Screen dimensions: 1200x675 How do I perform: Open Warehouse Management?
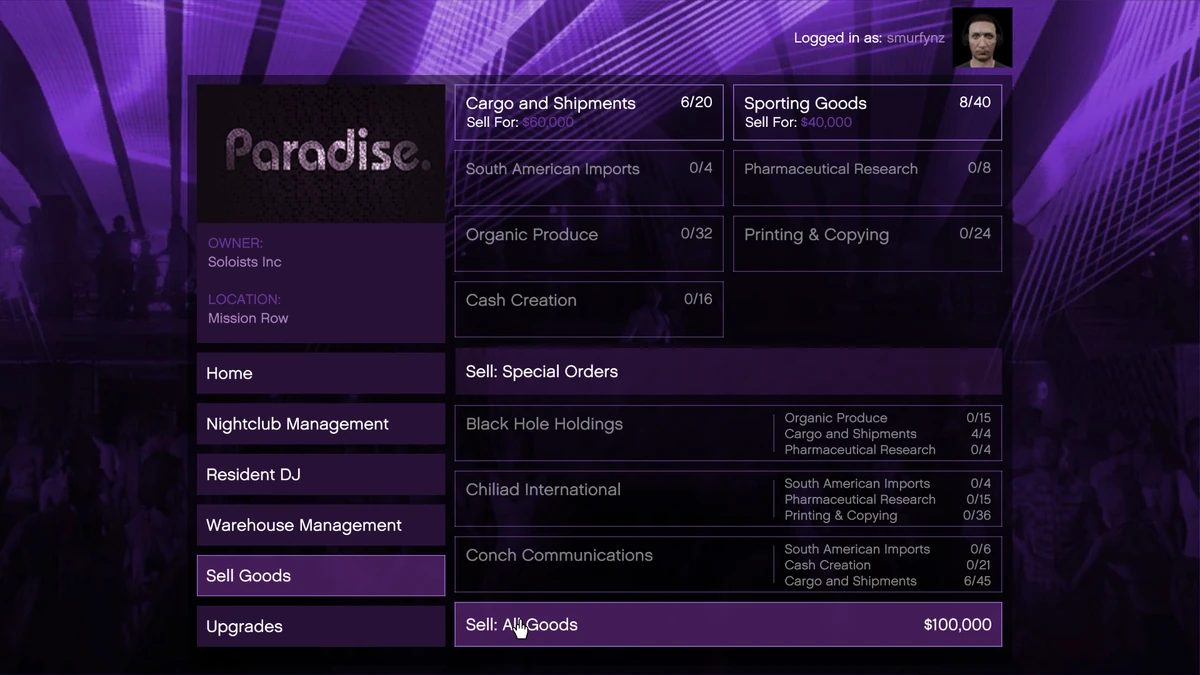tap(320, 525)
